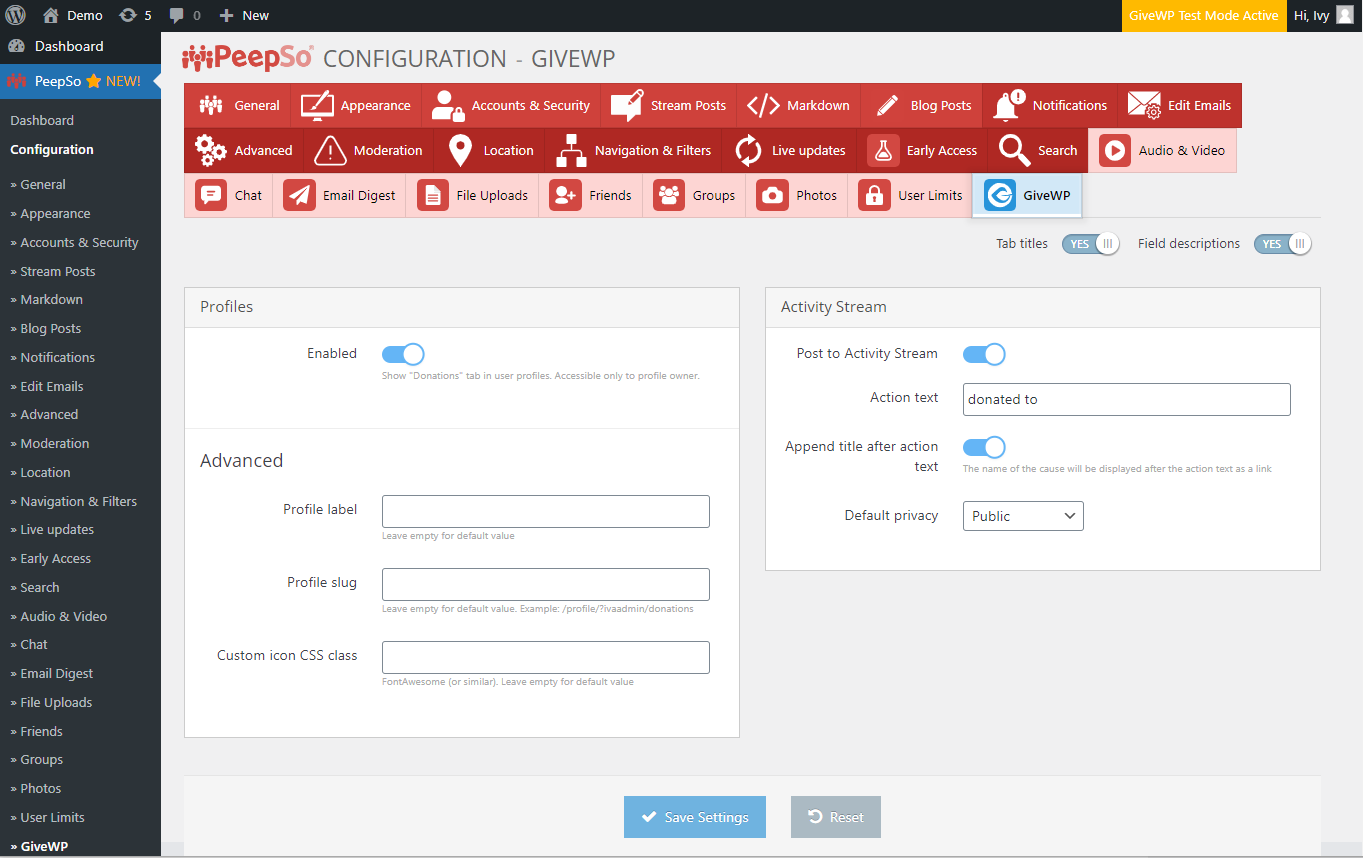Toggle the Field descriptions switch
This screenshot has width=1363, height=858.
pyautogui.click(x=1283, y=244)
